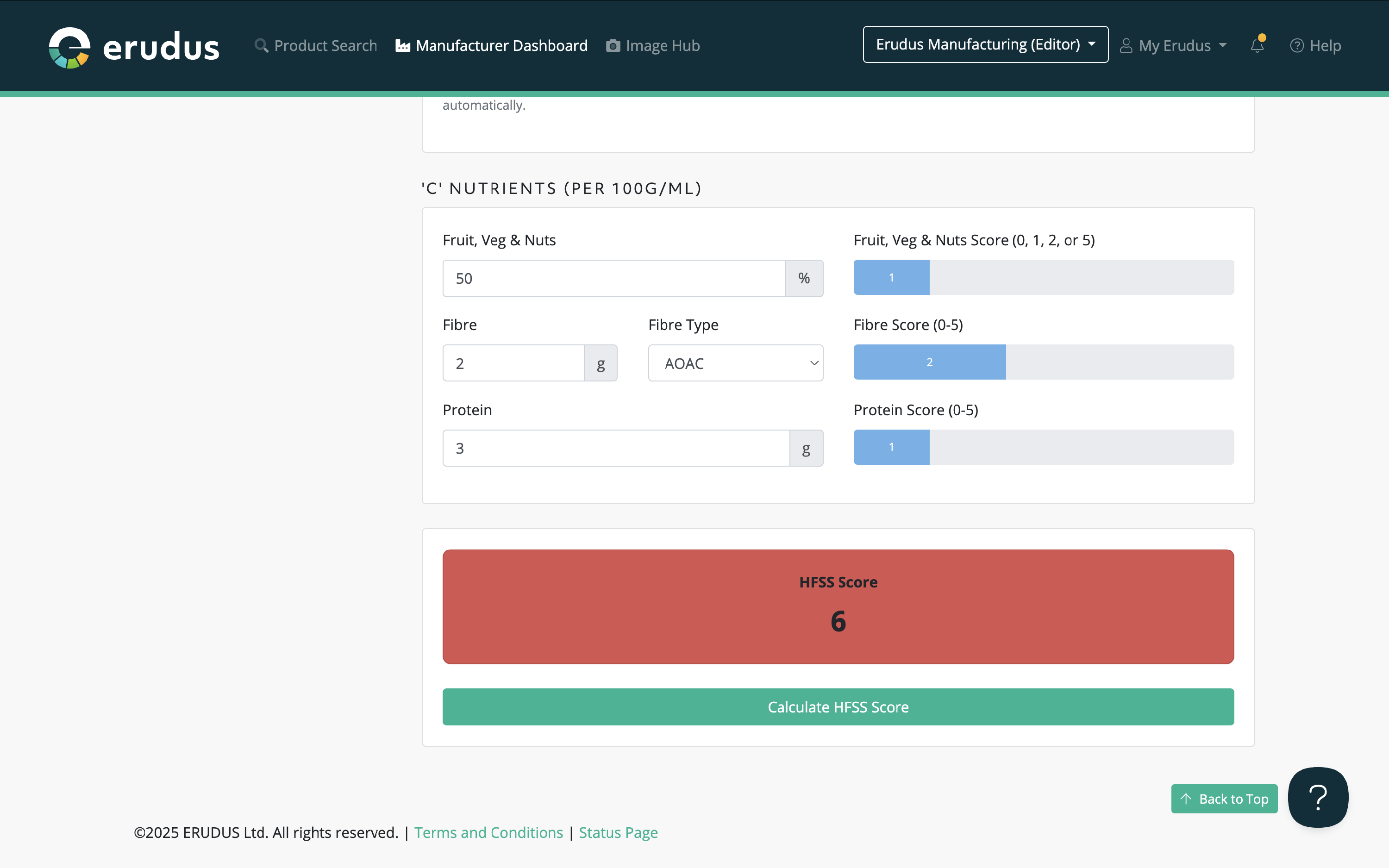Click the Product Search magnifier icon
This screenshot has height=868, width=1389.
click(x=261, y=45)
